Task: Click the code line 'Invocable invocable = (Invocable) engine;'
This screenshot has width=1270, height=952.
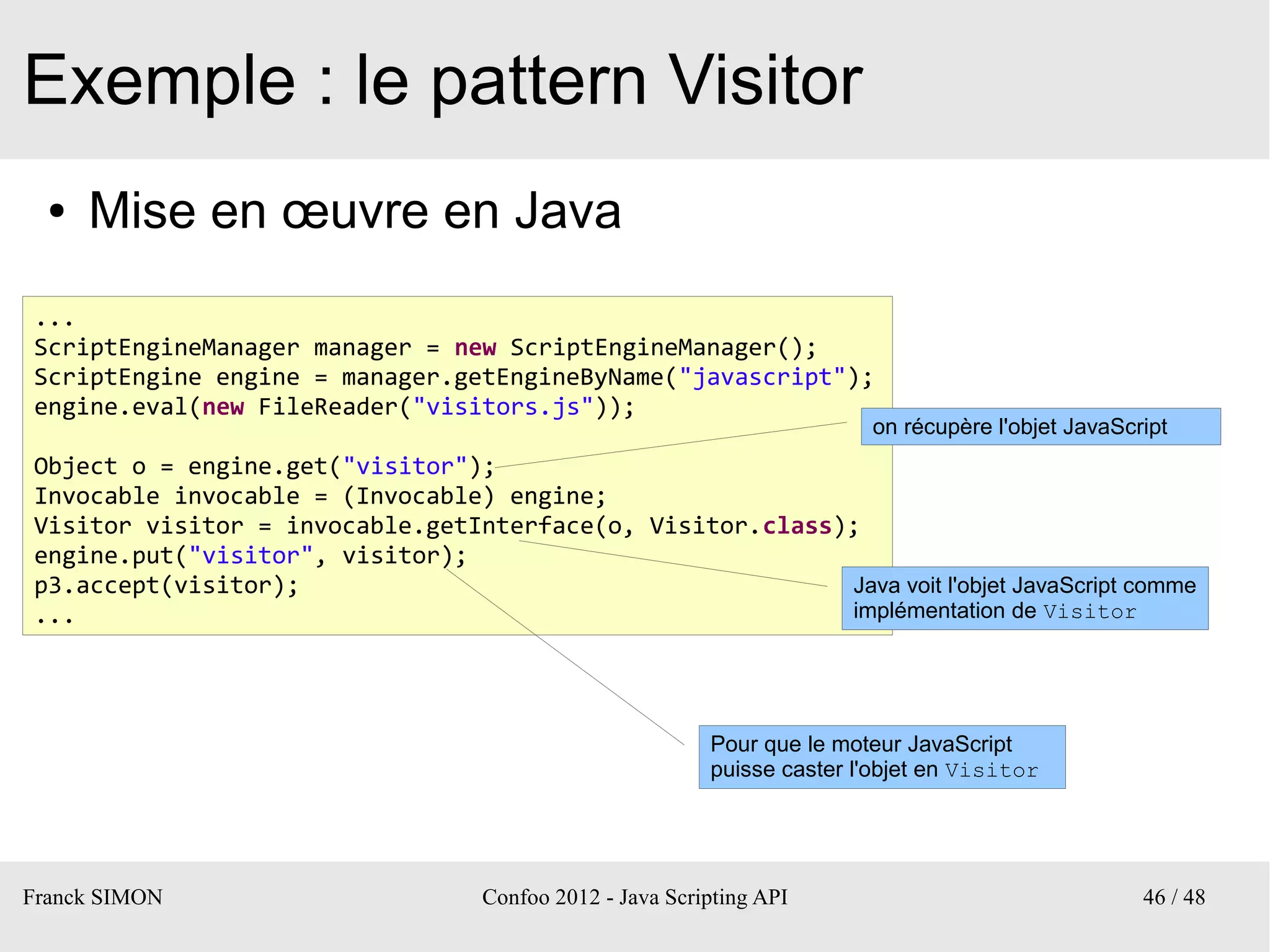Action: point(320,497)
